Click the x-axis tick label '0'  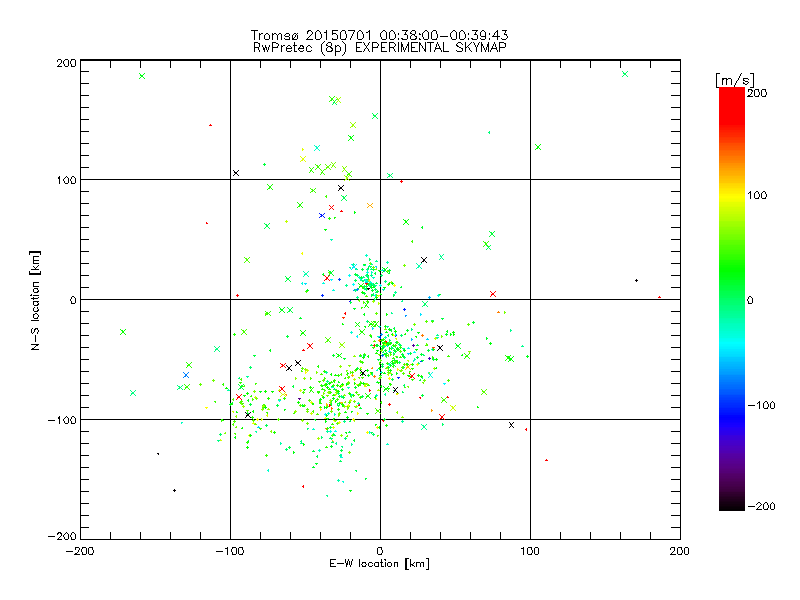[x=380, y=552]
